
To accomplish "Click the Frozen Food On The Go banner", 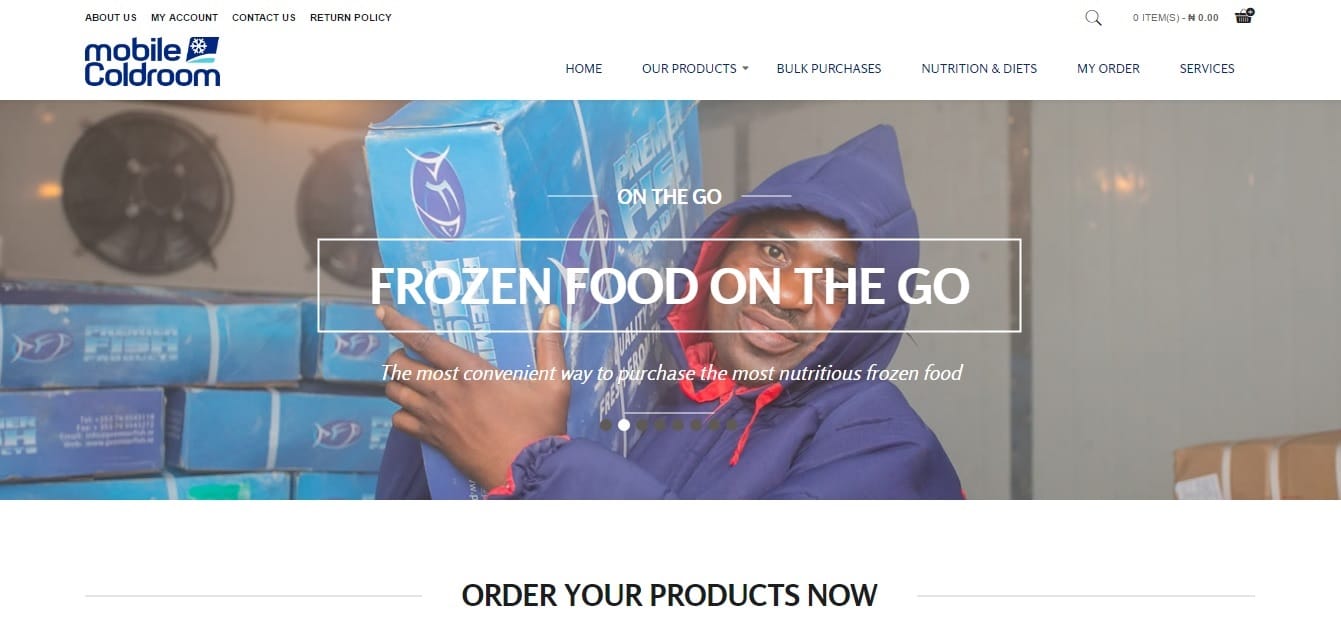I will tap(669, 286).
